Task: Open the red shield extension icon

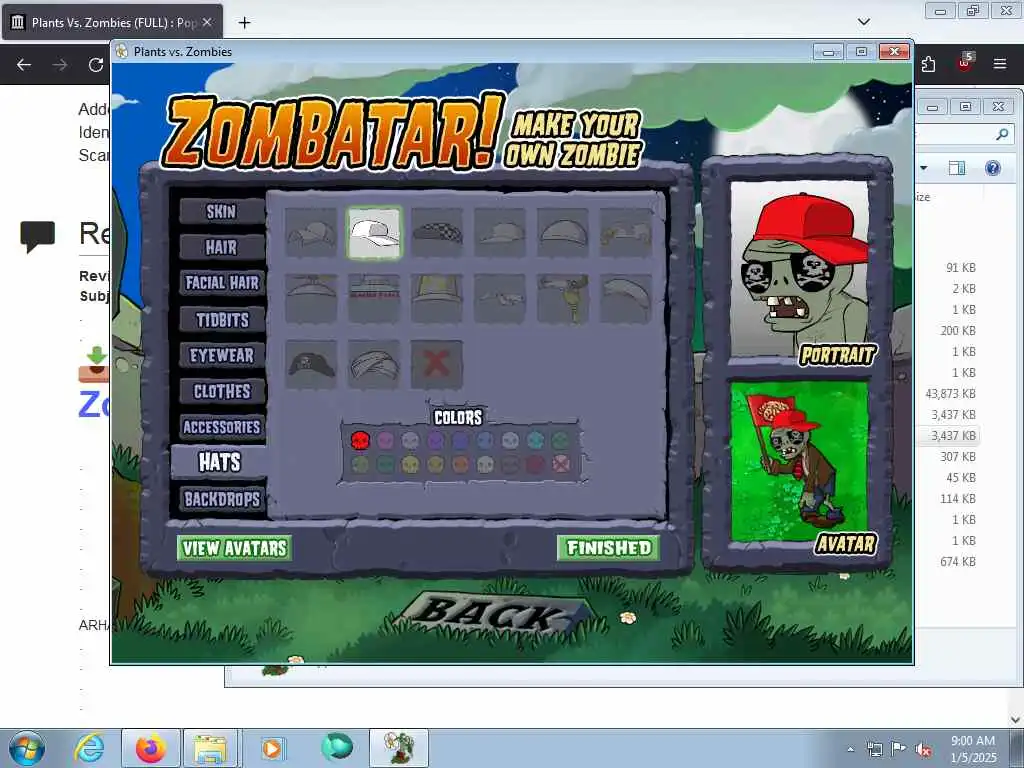Action: coord(965,63)
